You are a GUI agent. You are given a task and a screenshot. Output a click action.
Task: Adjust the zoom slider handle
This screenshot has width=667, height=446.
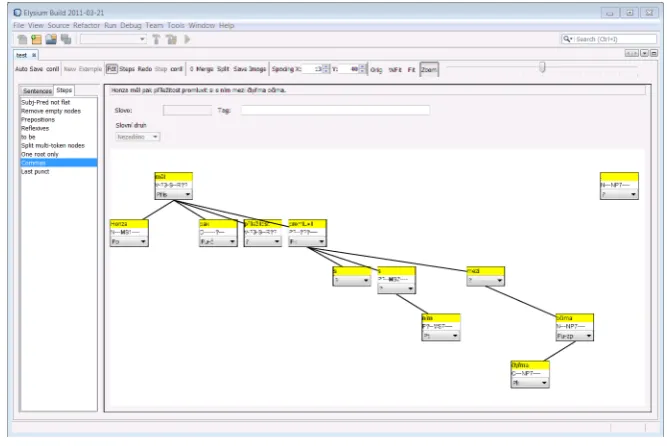click(x=542, y=67)
